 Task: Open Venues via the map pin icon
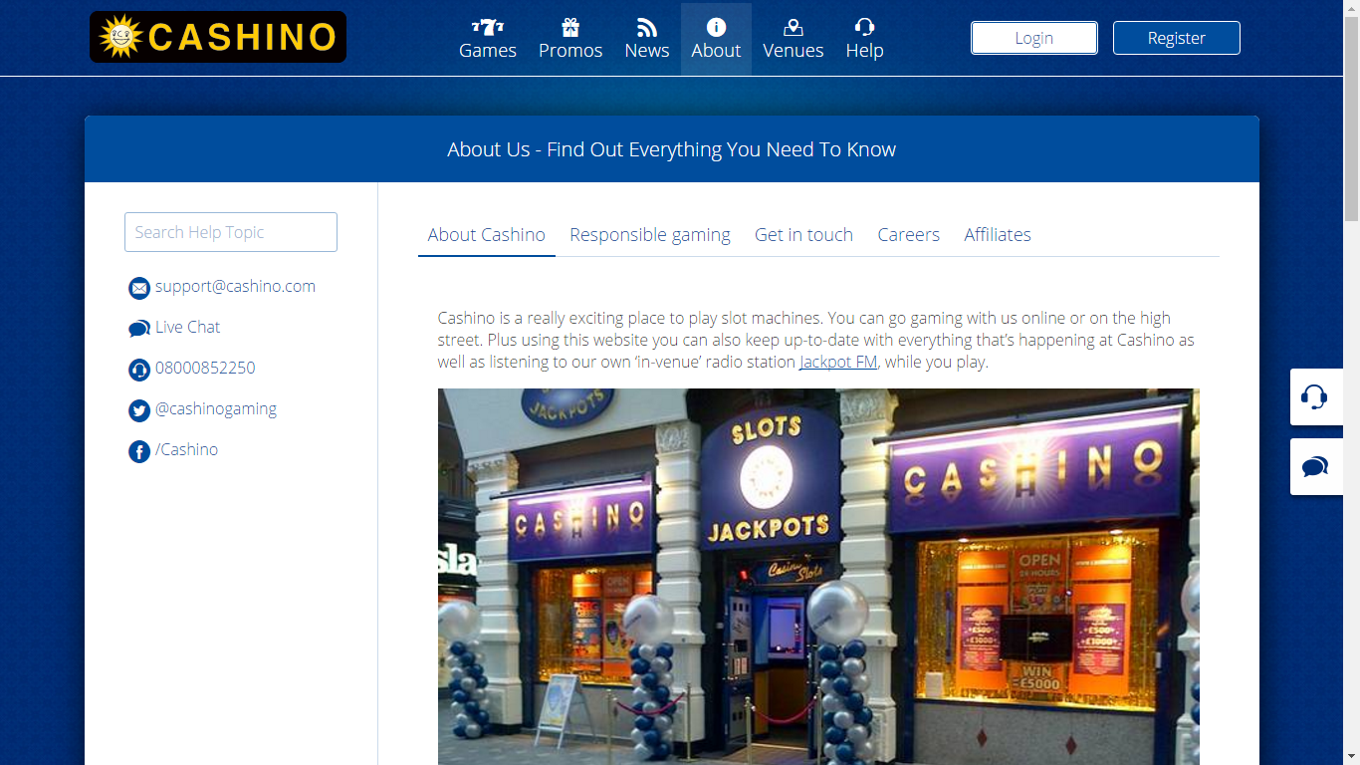[x=793, y=27]
